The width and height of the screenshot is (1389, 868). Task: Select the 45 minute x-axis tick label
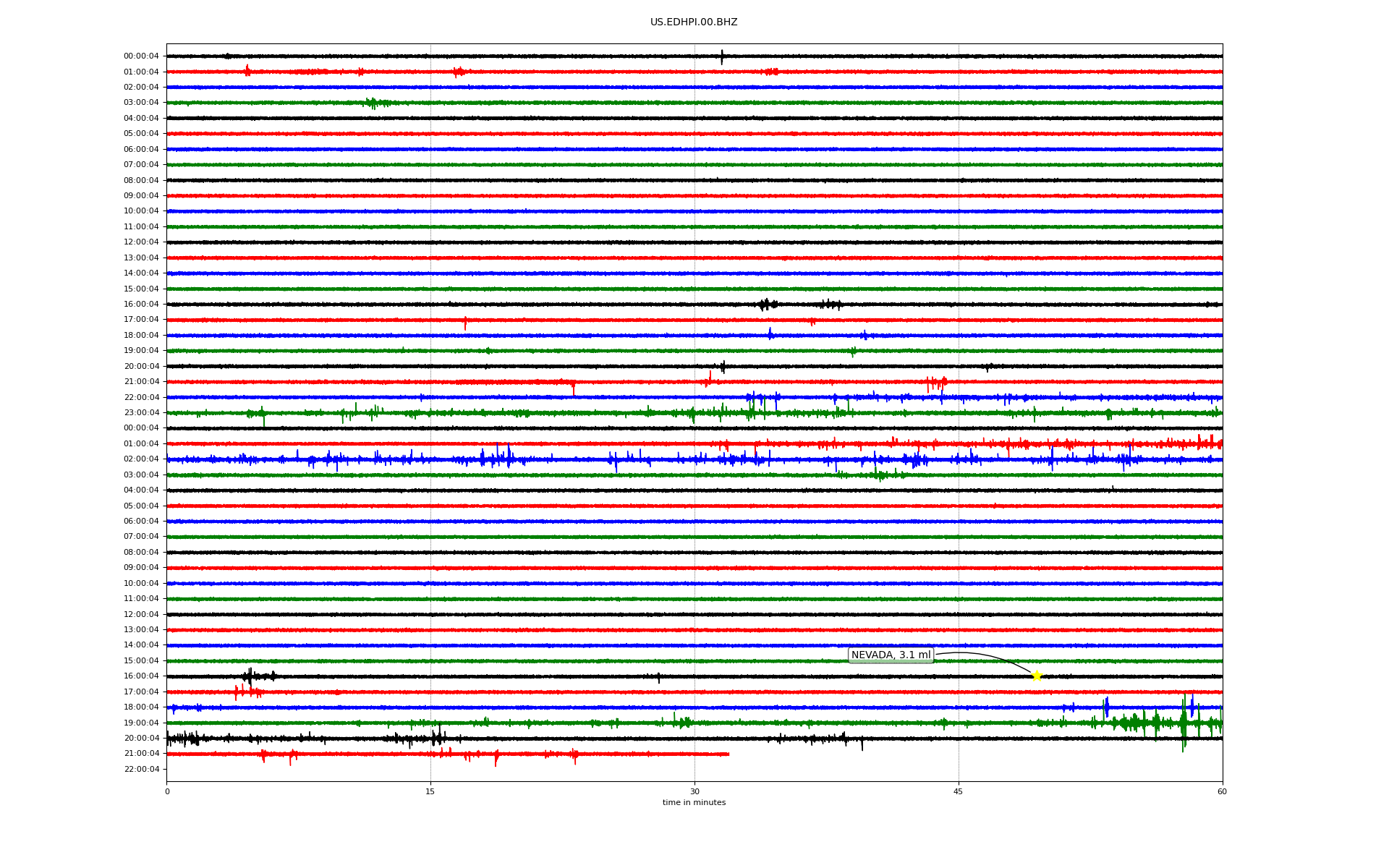tap(958, 791)
